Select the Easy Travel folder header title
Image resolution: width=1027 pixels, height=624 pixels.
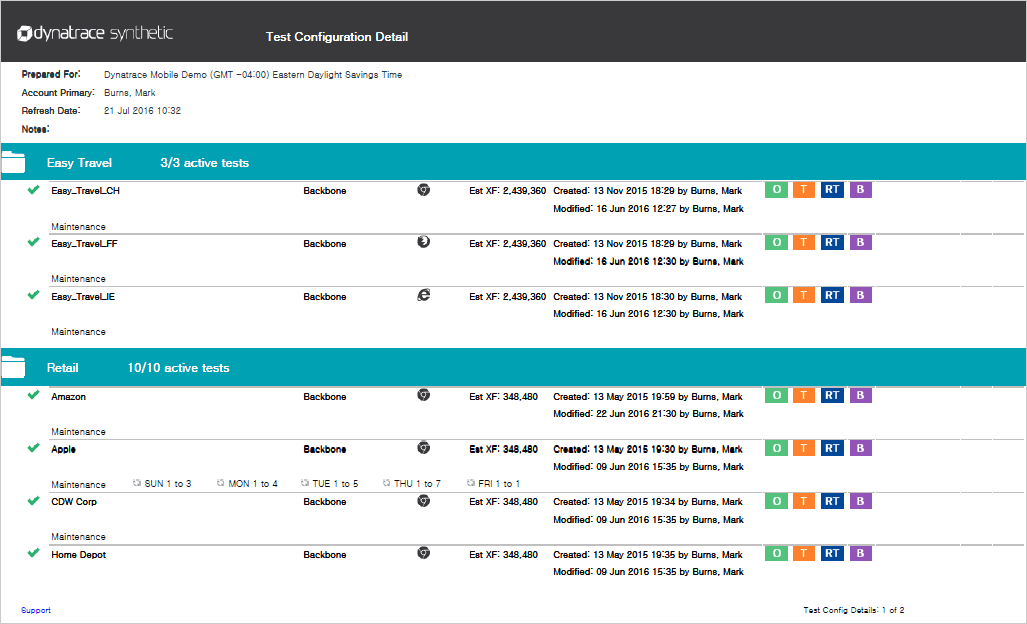[x=79, y=163]
